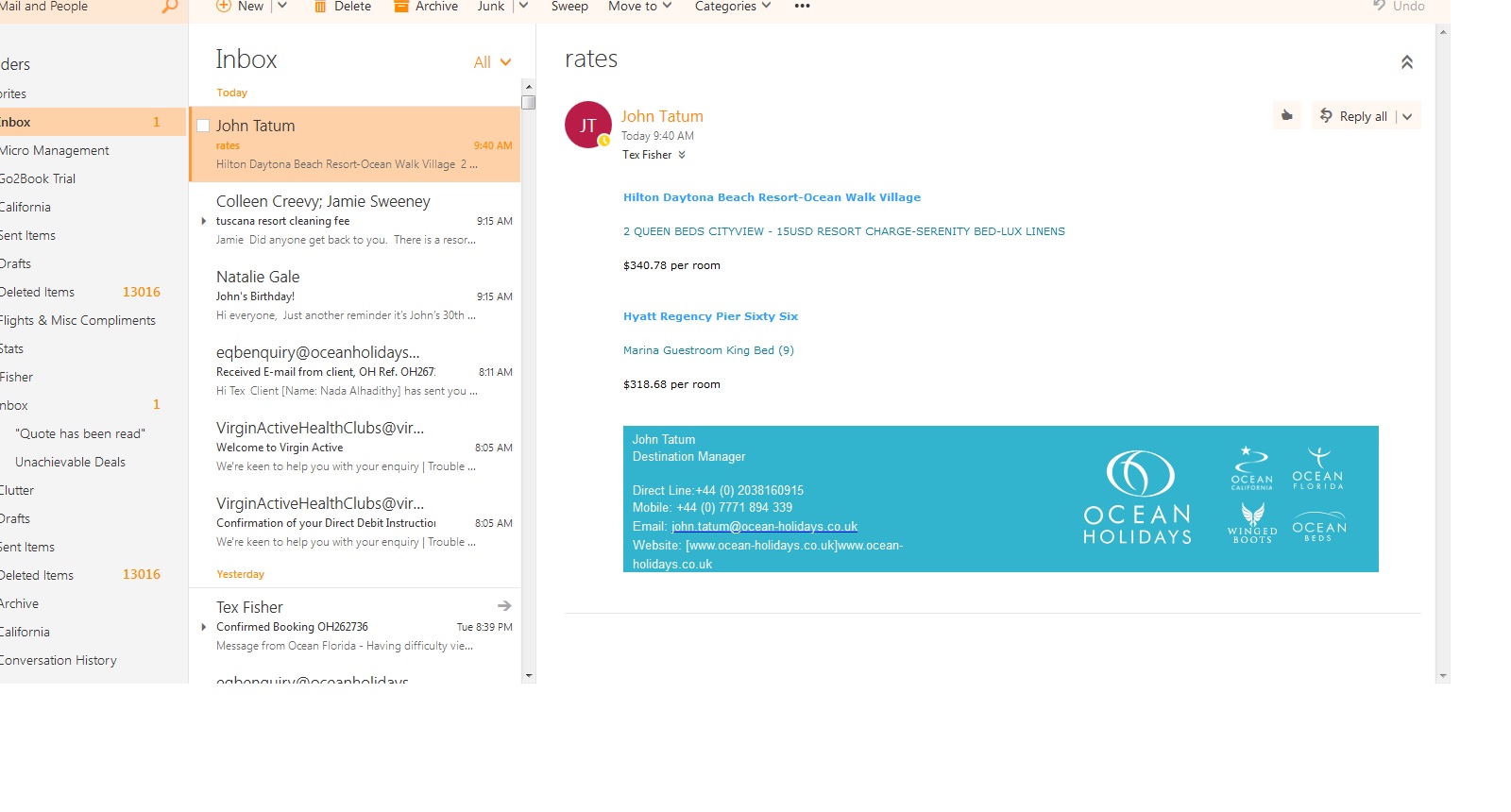Open the Categories dropdown
Viewport: 1511px width, 812px height.
pyautogui.click(x=733, y=7)
